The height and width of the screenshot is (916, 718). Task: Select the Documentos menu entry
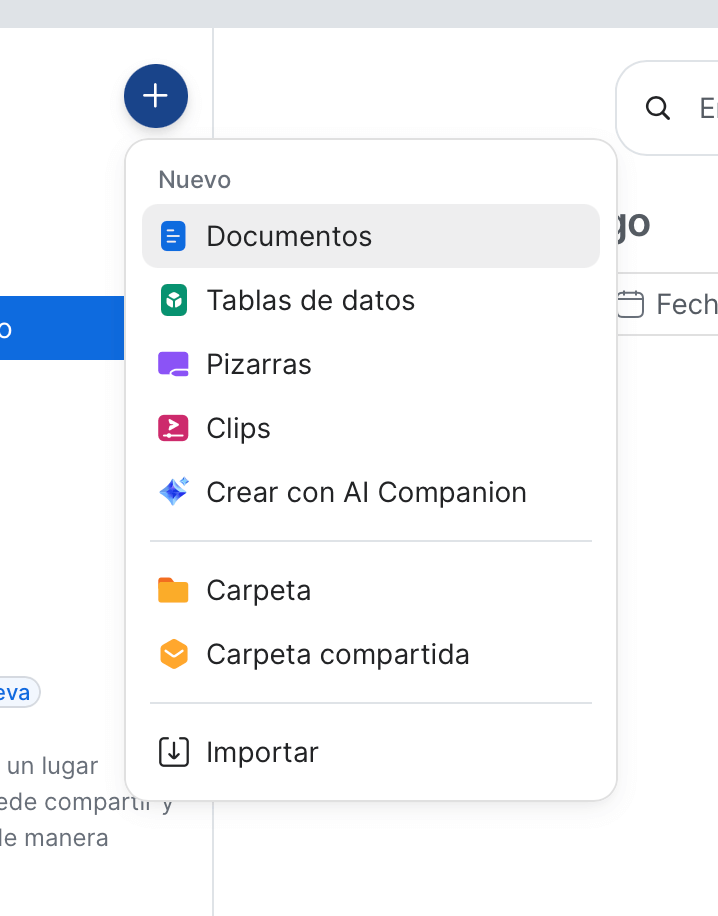tap(289, 236)
